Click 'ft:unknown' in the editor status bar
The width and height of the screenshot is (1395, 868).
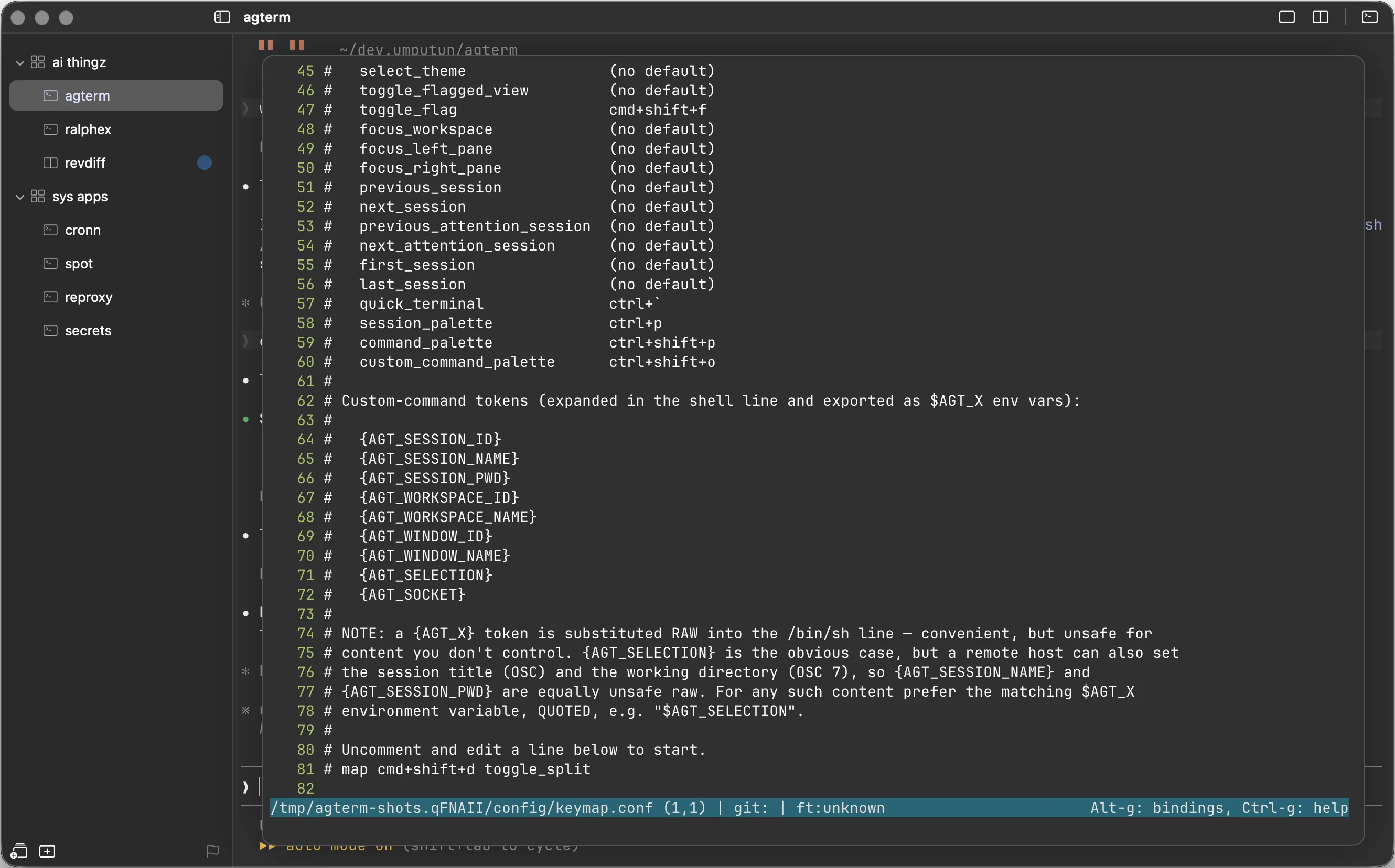click(x=840, y=808)
